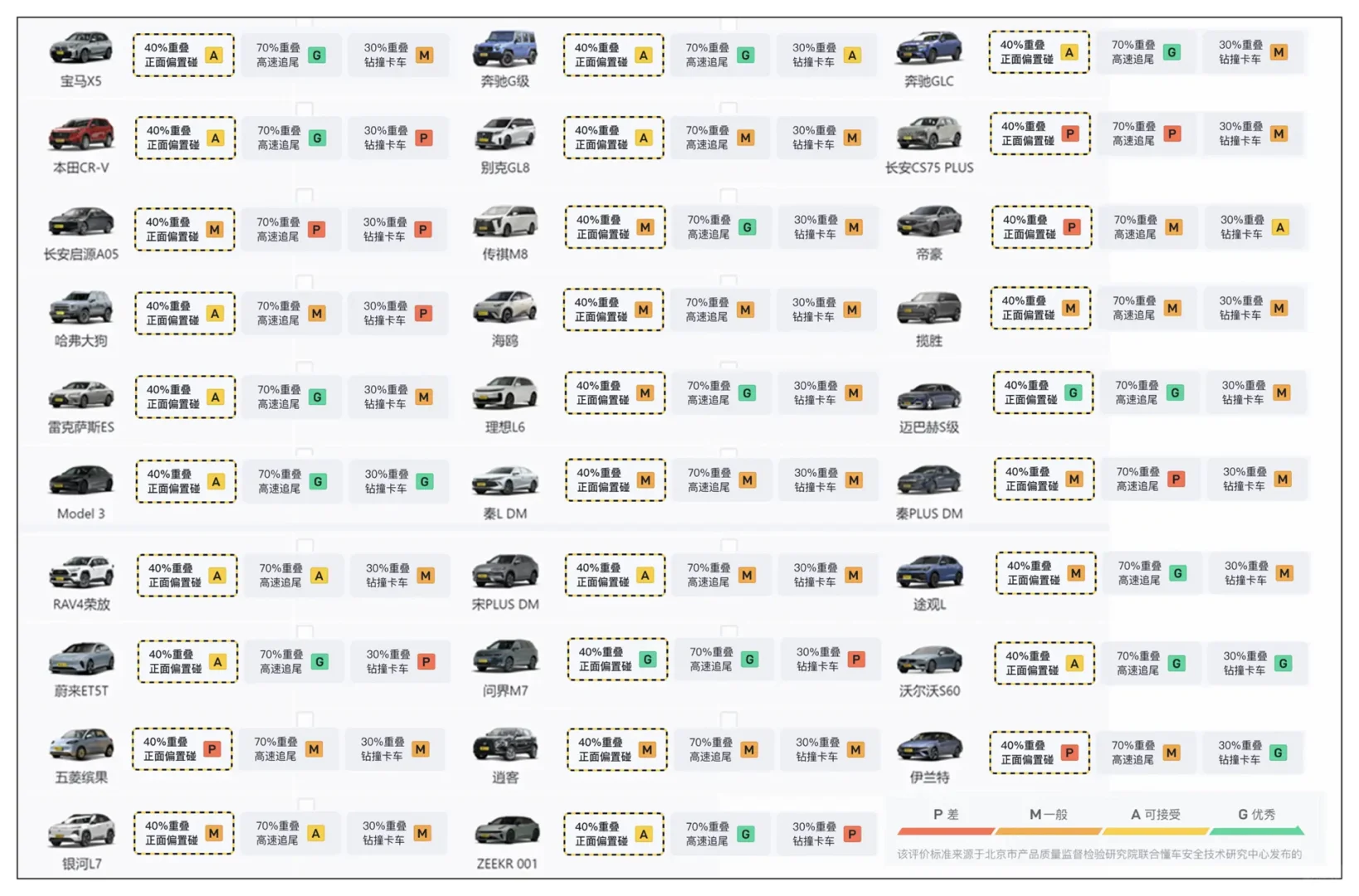Select the black Model 3 car image

(80, 481)
